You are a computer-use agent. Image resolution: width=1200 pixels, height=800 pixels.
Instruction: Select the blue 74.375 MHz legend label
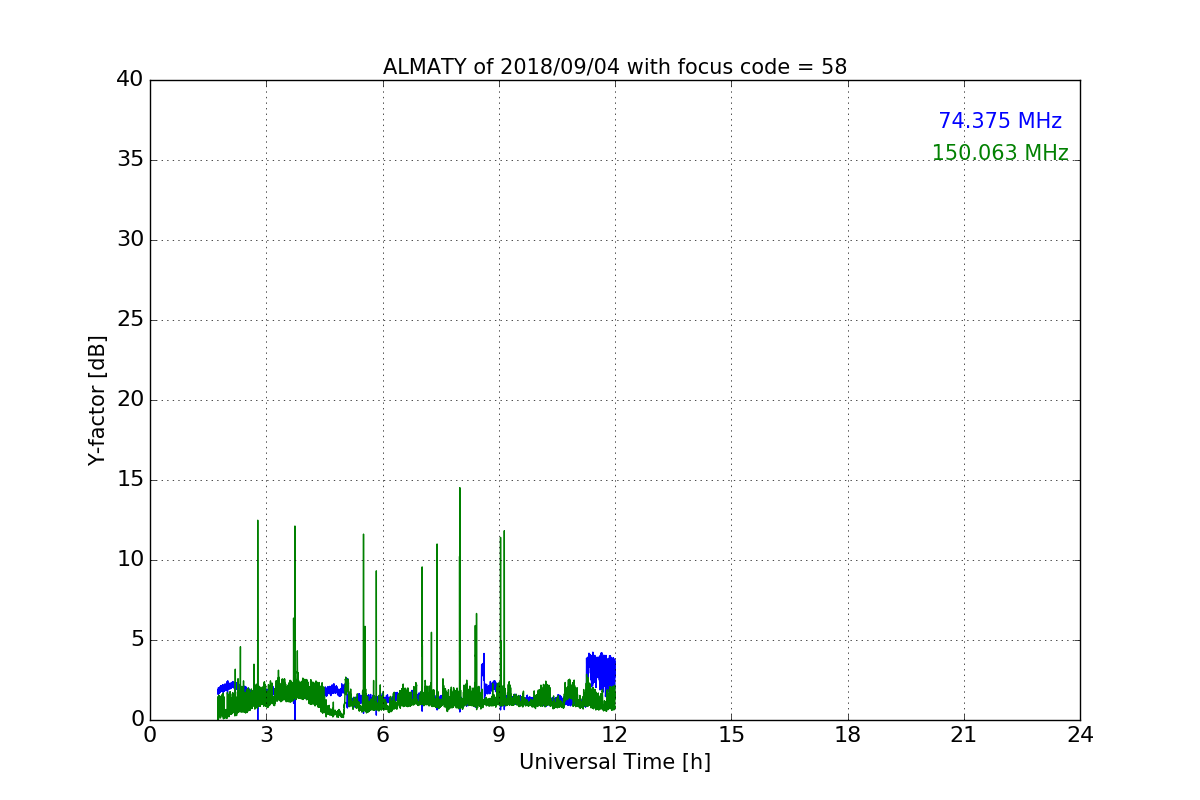click(1000, 121)
